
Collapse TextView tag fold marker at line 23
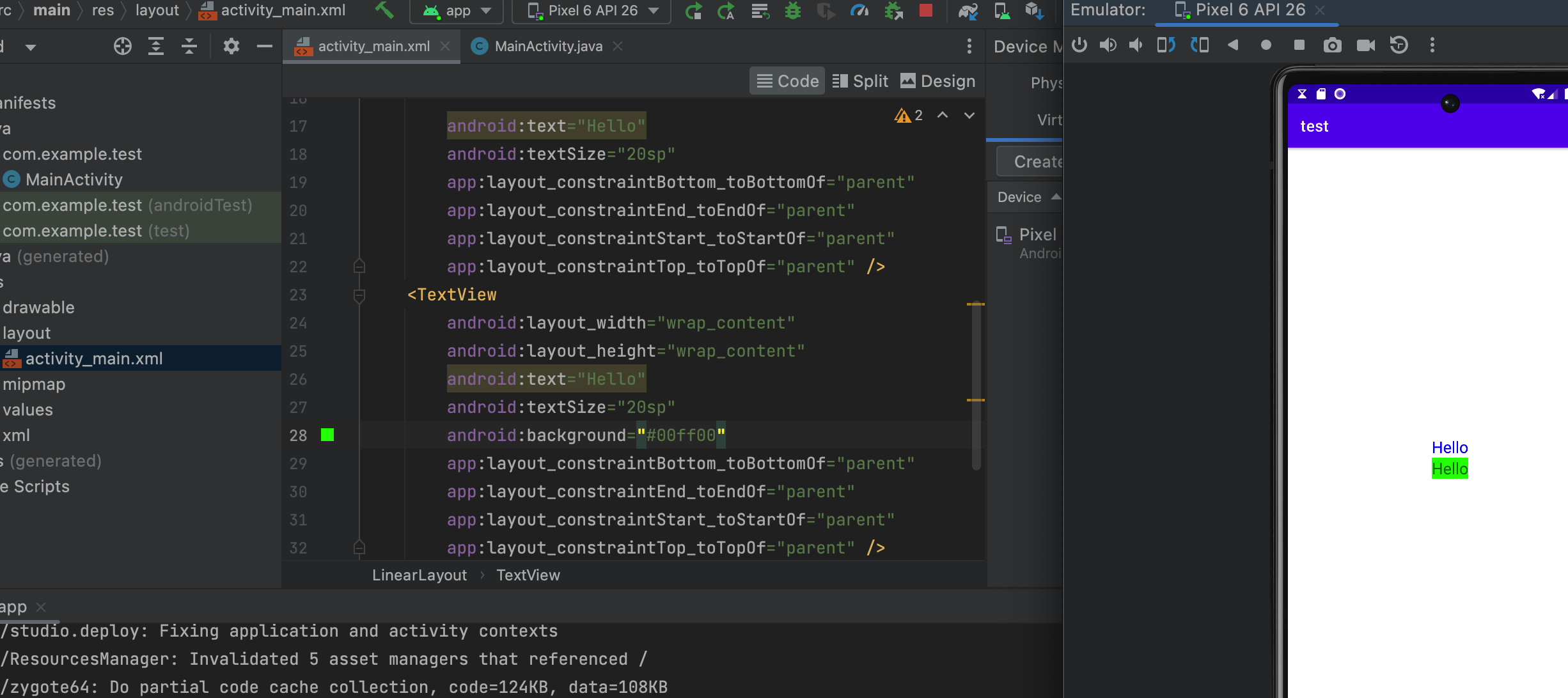(x=359, y=295)
